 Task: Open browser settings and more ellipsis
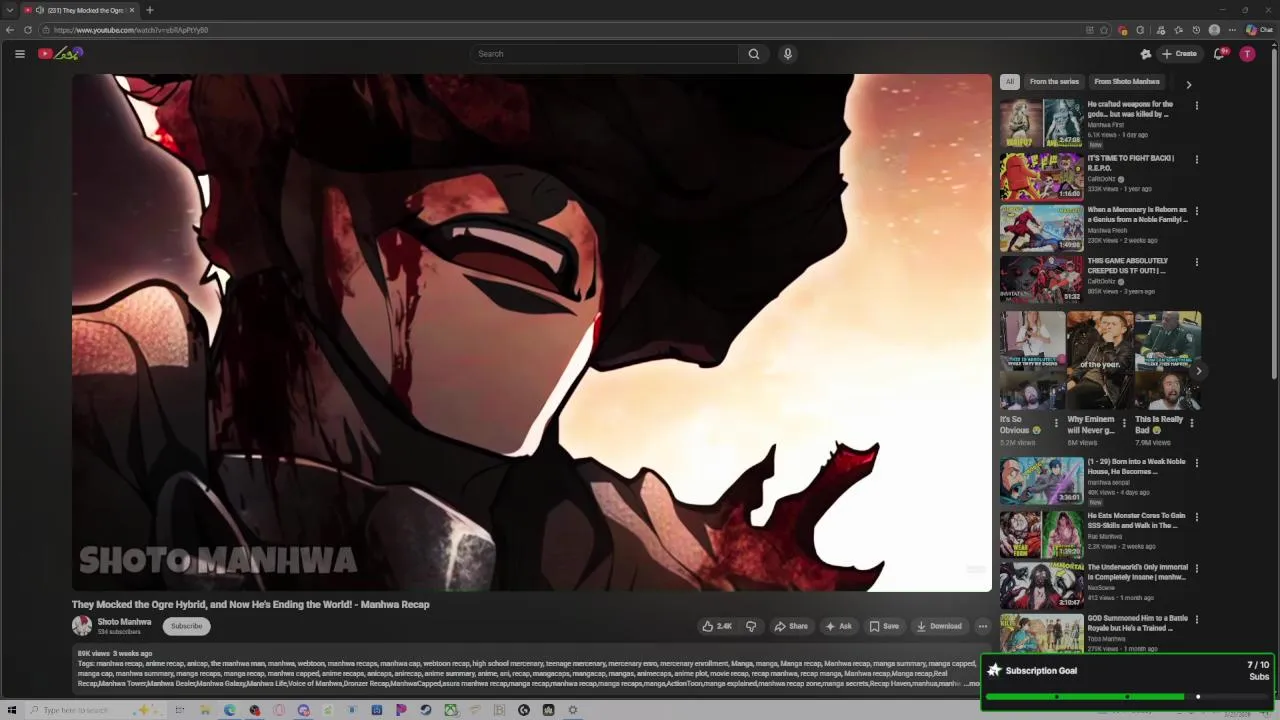coord(1232,30)
